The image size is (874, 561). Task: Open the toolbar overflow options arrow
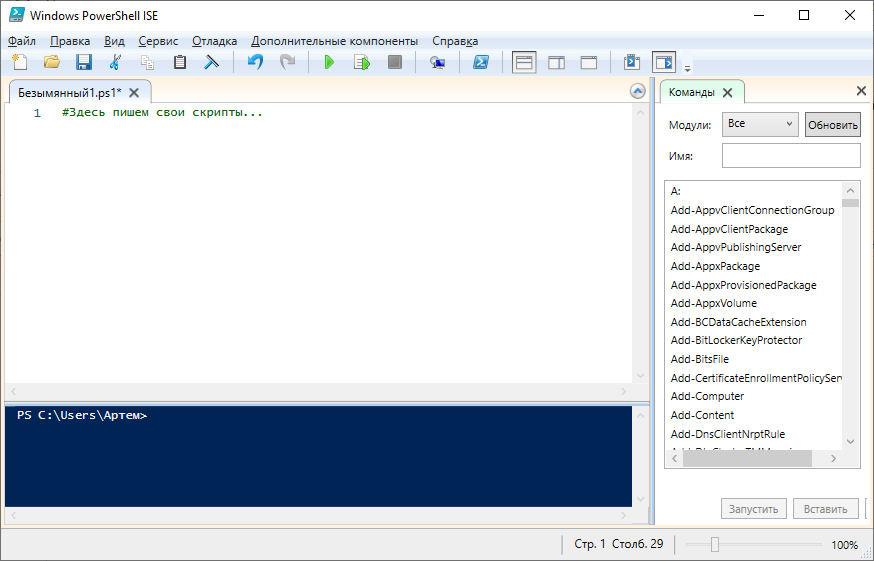tap(687, 68)
